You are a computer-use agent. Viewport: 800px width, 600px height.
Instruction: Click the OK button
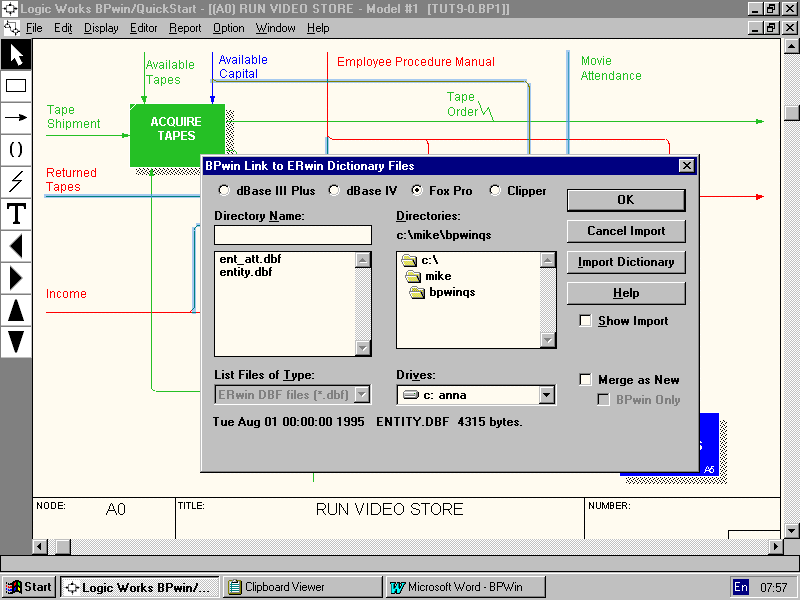tap(626, 200)
